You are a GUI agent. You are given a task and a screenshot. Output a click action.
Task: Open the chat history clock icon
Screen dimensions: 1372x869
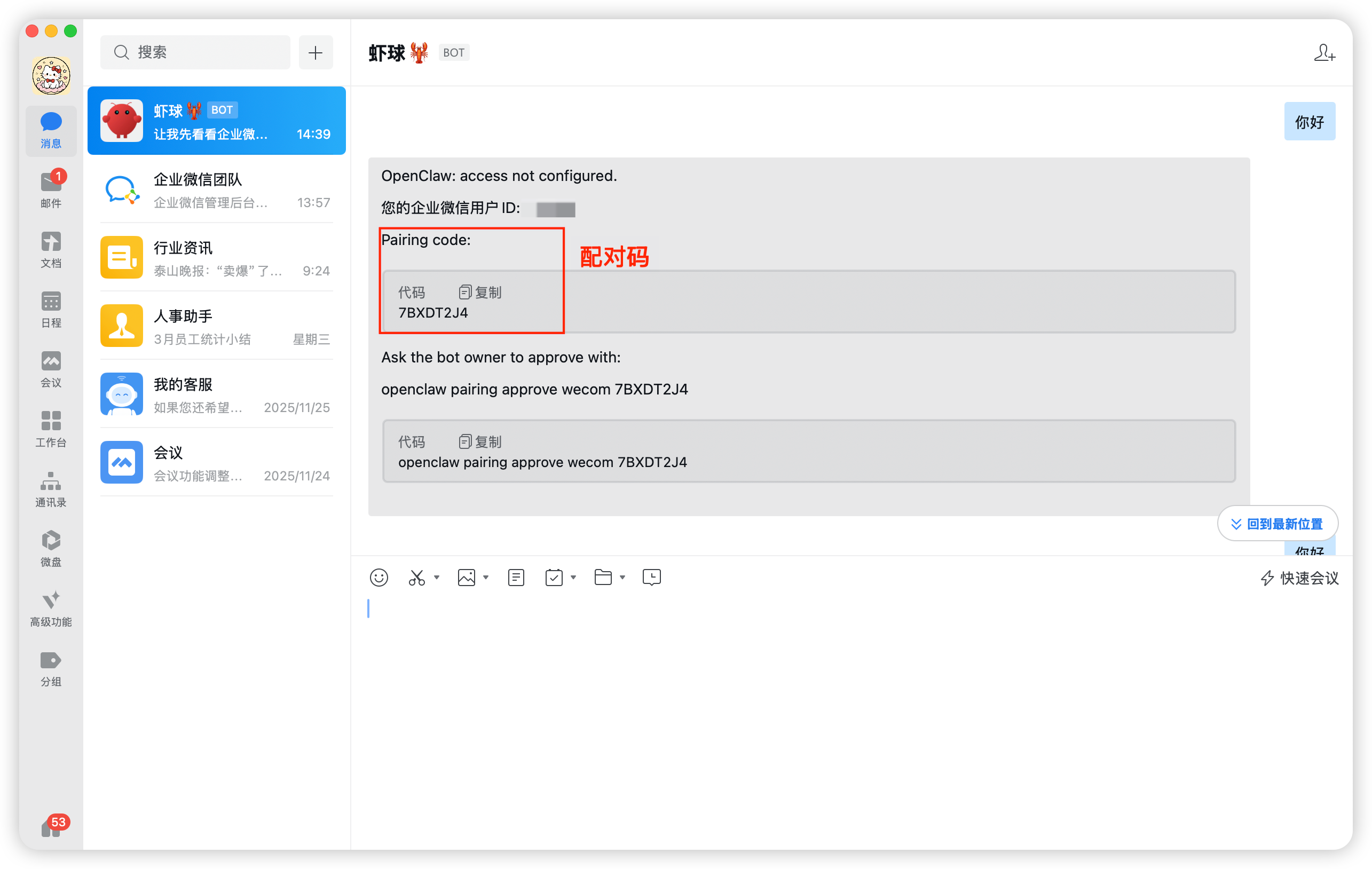(x=651, y=577)
